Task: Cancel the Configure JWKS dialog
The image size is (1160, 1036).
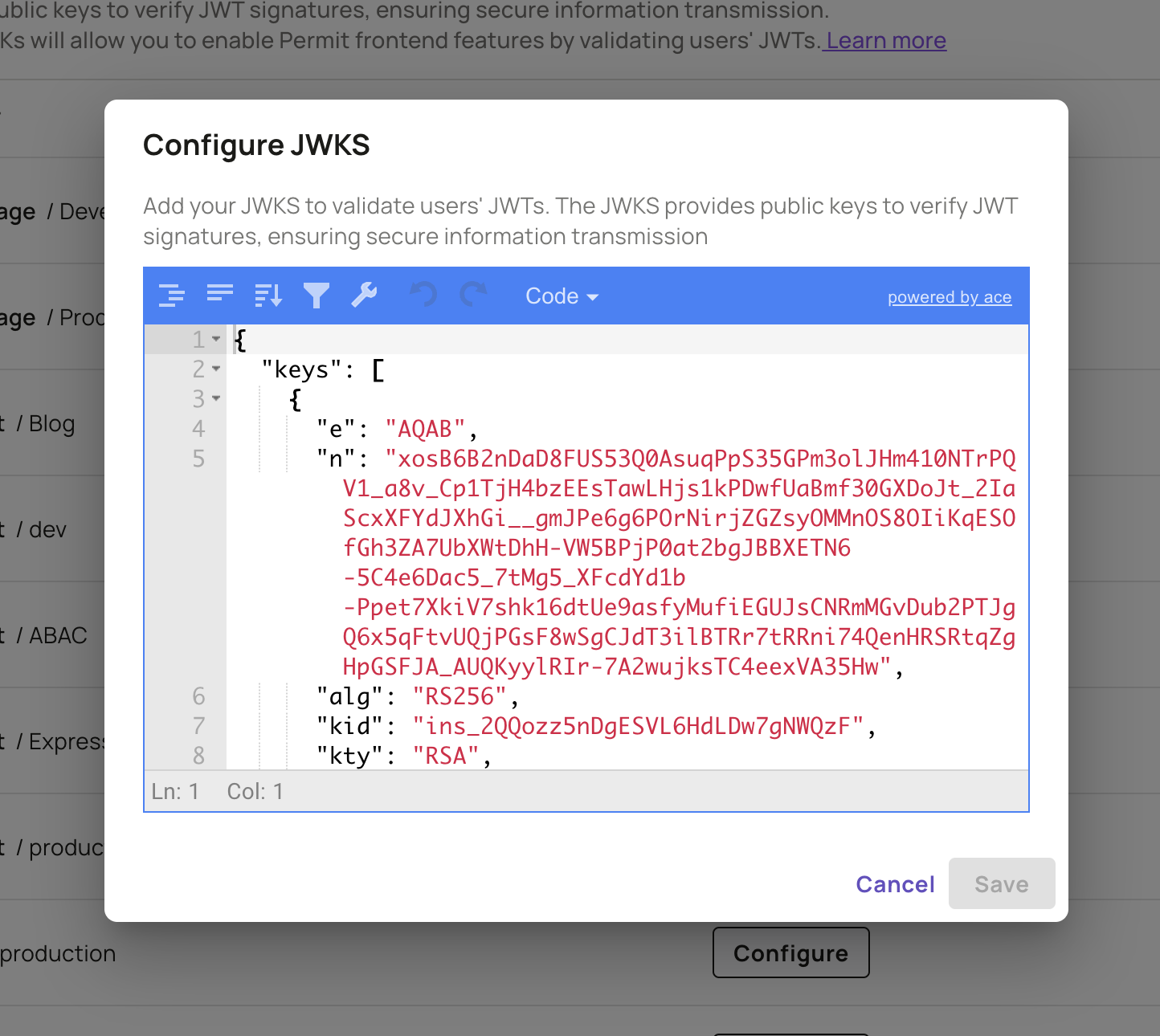Action: (x=895, y=883)
